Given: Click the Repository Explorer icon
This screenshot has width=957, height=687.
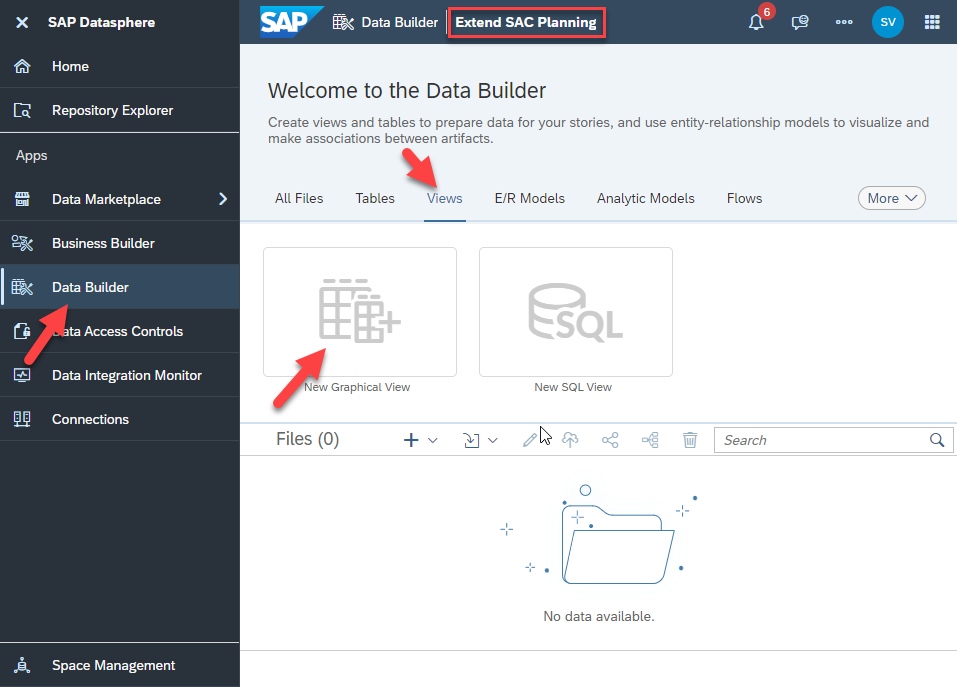Looking at the screenshot, I should click(22, 110).
